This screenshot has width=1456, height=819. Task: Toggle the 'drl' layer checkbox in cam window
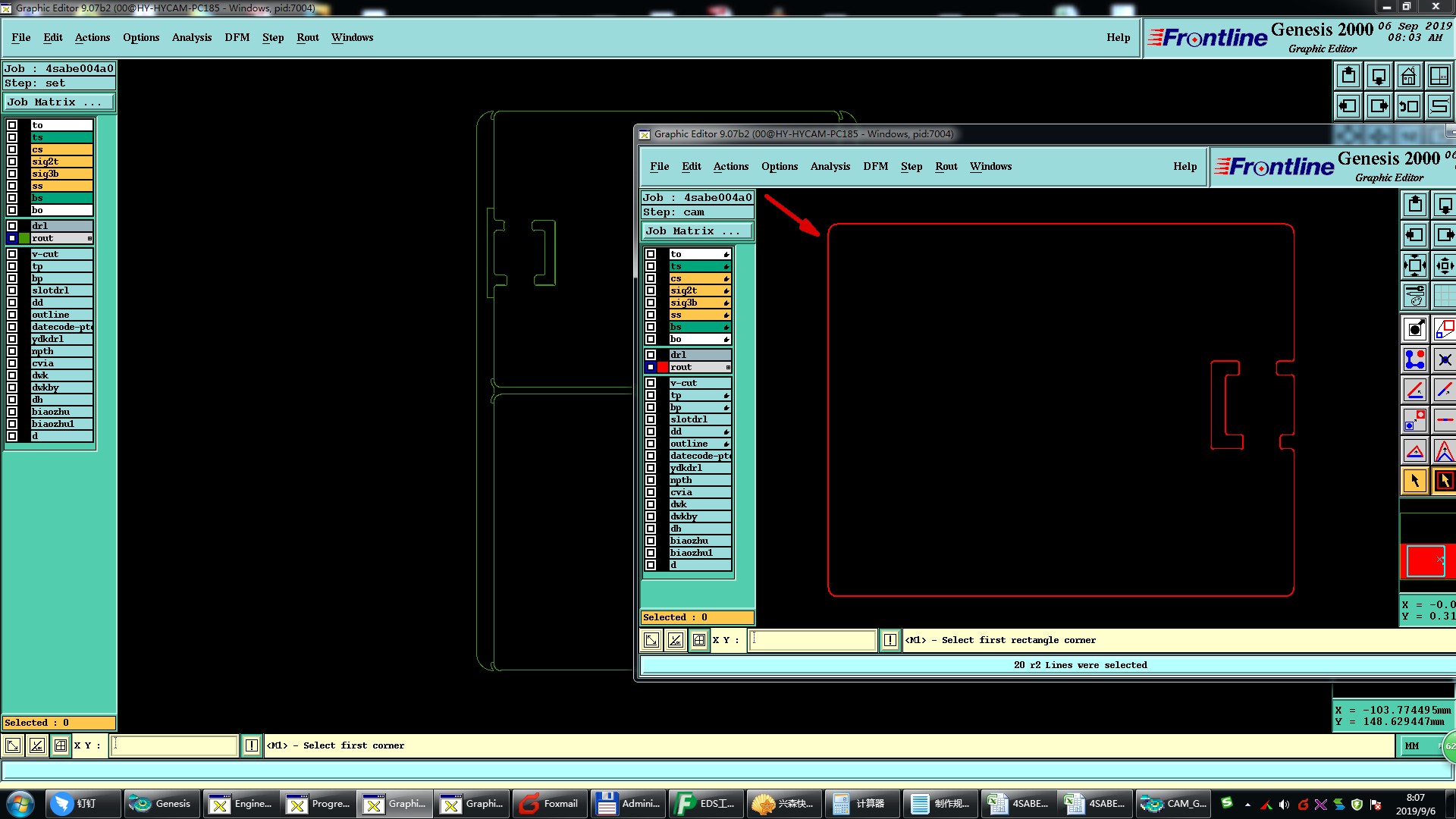[x=651, y=355]
